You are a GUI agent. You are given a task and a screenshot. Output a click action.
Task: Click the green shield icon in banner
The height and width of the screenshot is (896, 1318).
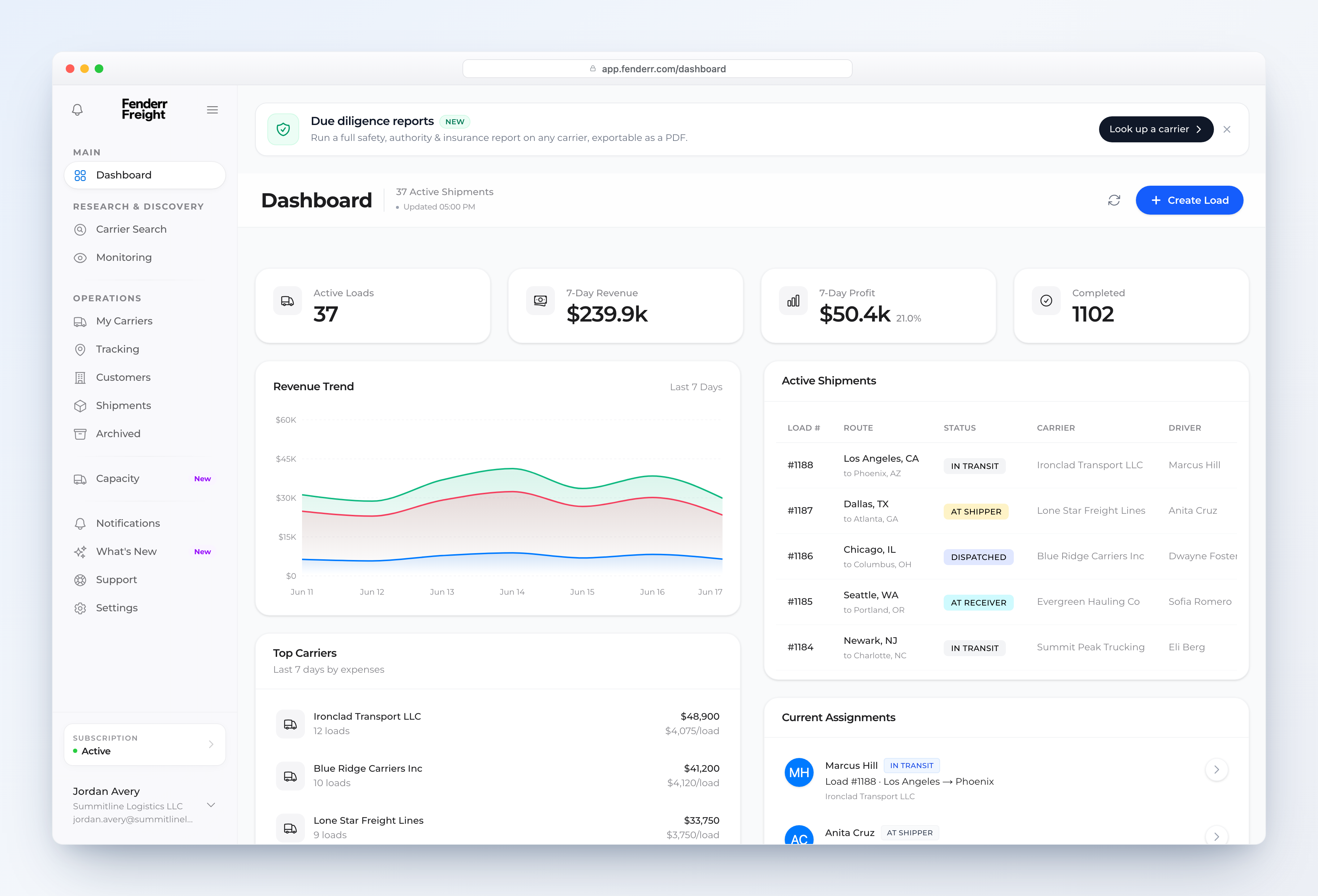coord(283,129)
